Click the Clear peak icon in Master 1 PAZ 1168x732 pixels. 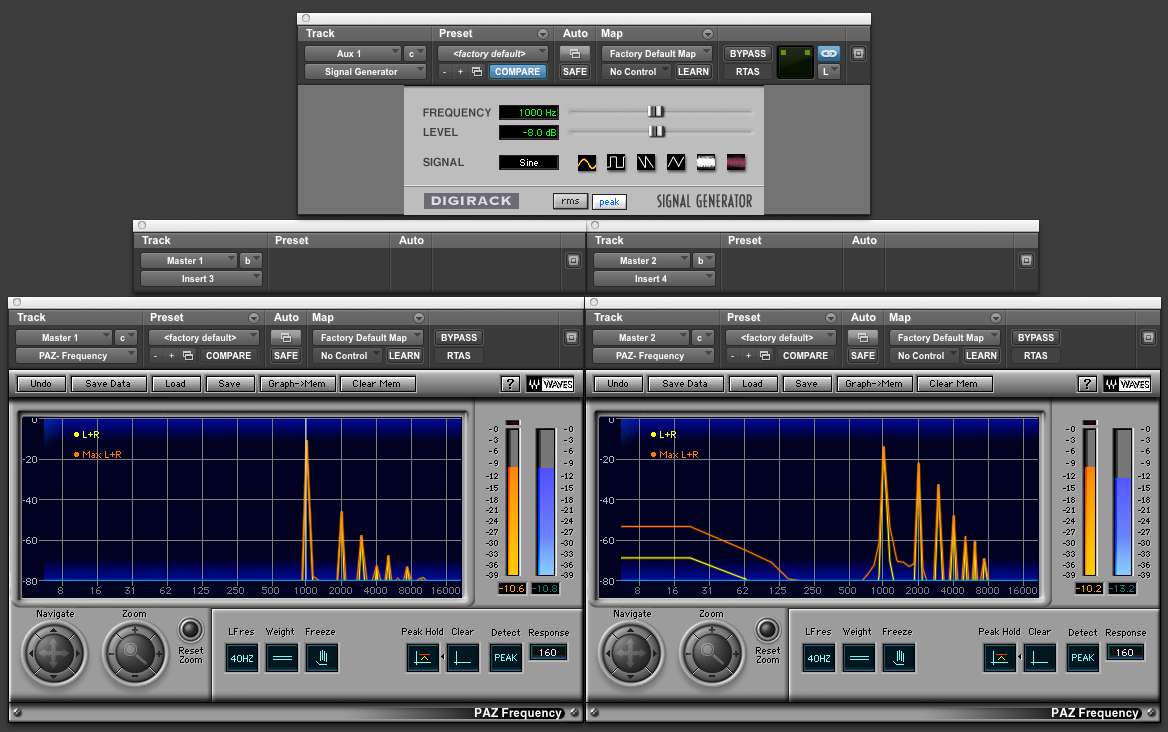click(463, 658)
